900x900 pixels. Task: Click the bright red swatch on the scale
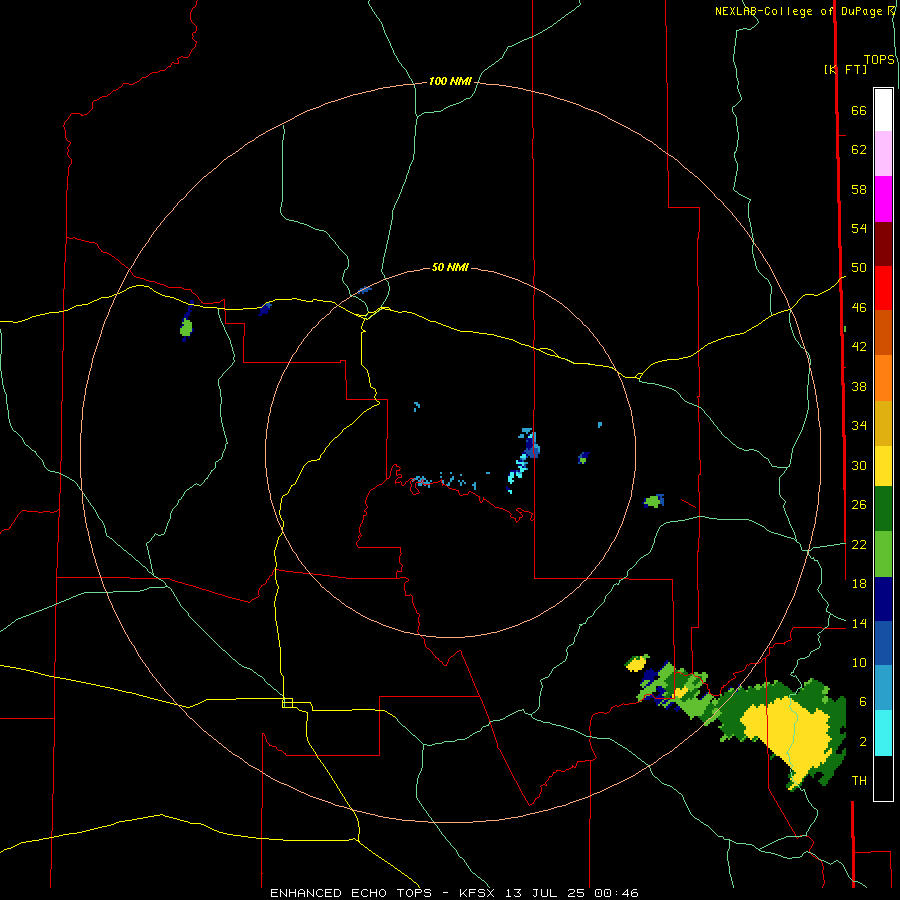(883, 289)
